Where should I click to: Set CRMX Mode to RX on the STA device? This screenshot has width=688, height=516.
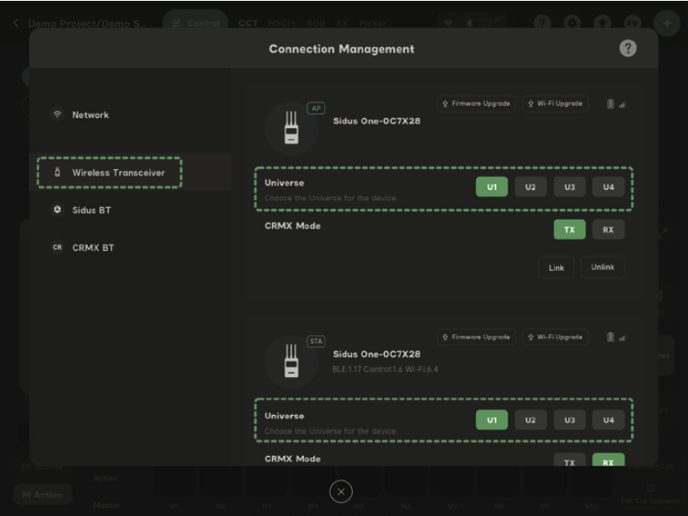(x=608, y=460)
